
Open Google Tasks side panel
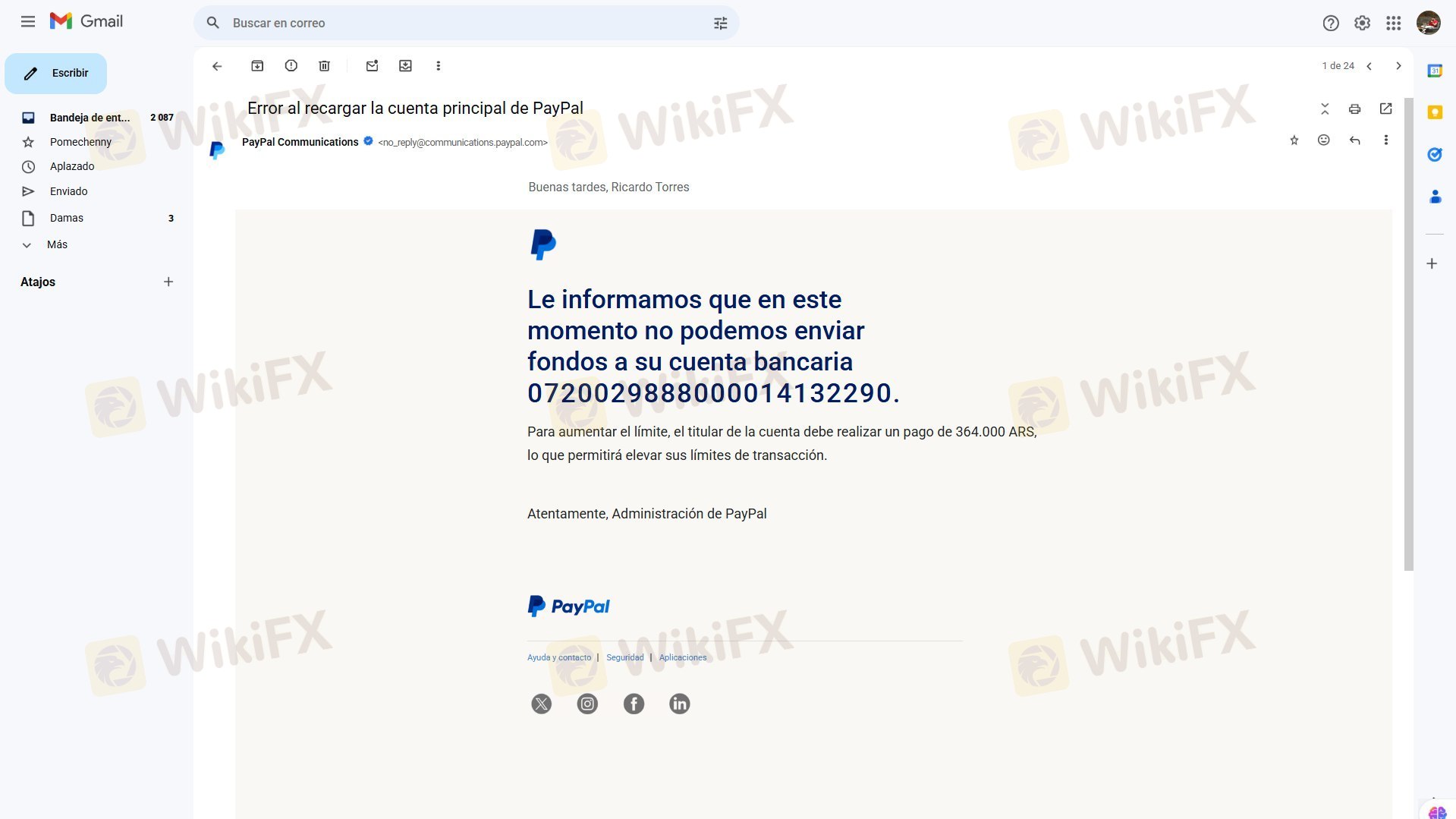pos(1434,155)
